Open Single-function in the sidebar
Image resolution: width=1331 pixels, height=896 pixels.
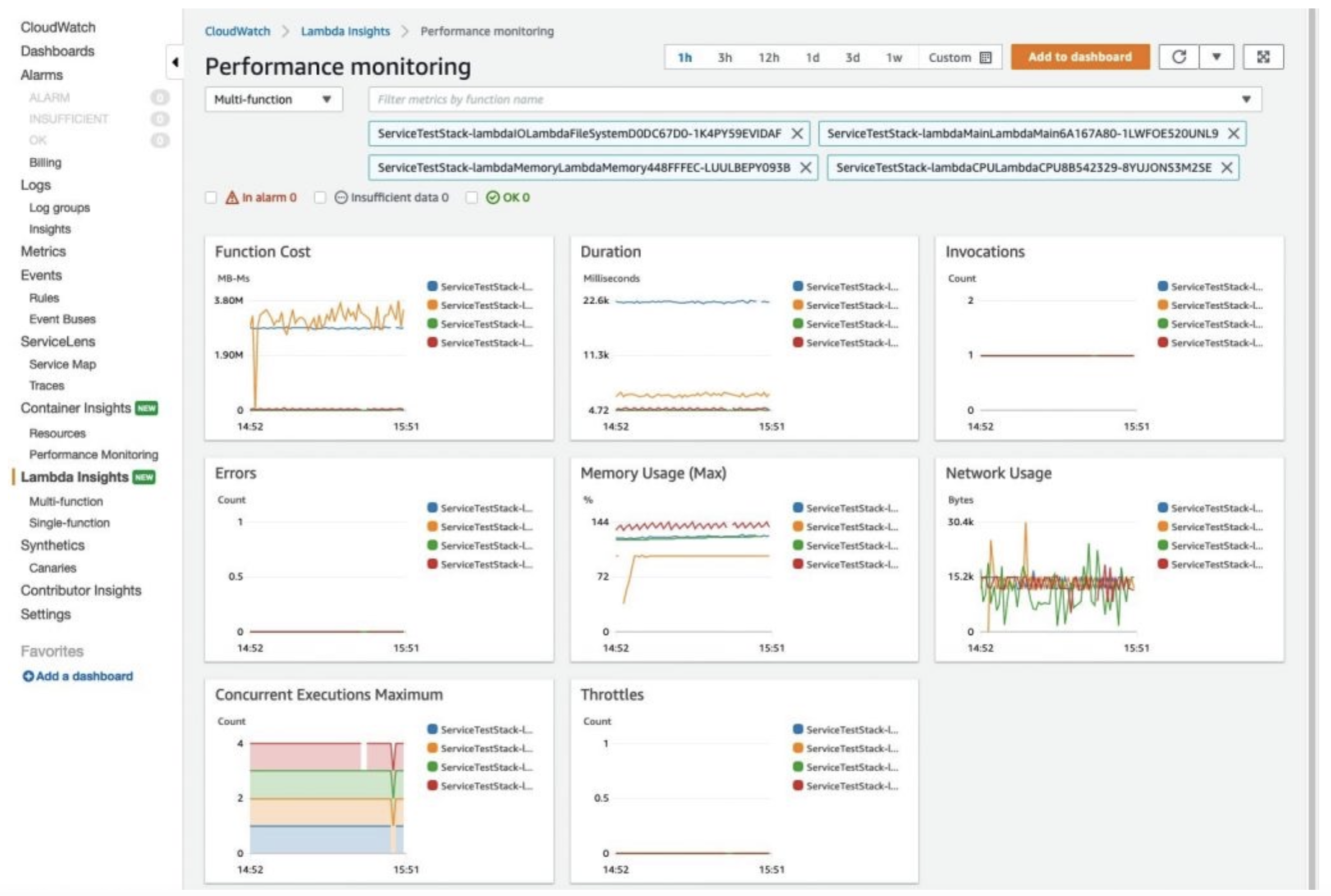[69, 523]
